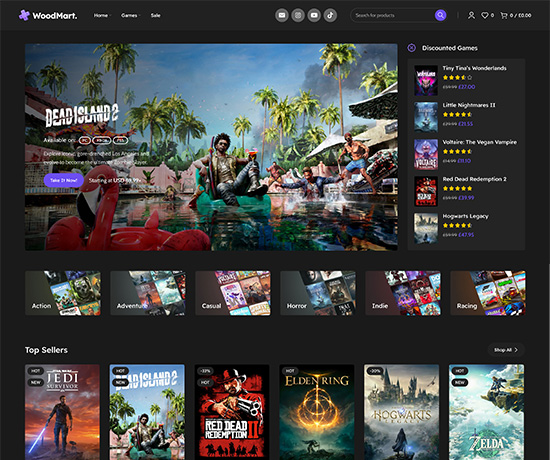This screenshot has height=460, width=550.
Task: Open the Instagram social icon
Action: pos(298,15)
